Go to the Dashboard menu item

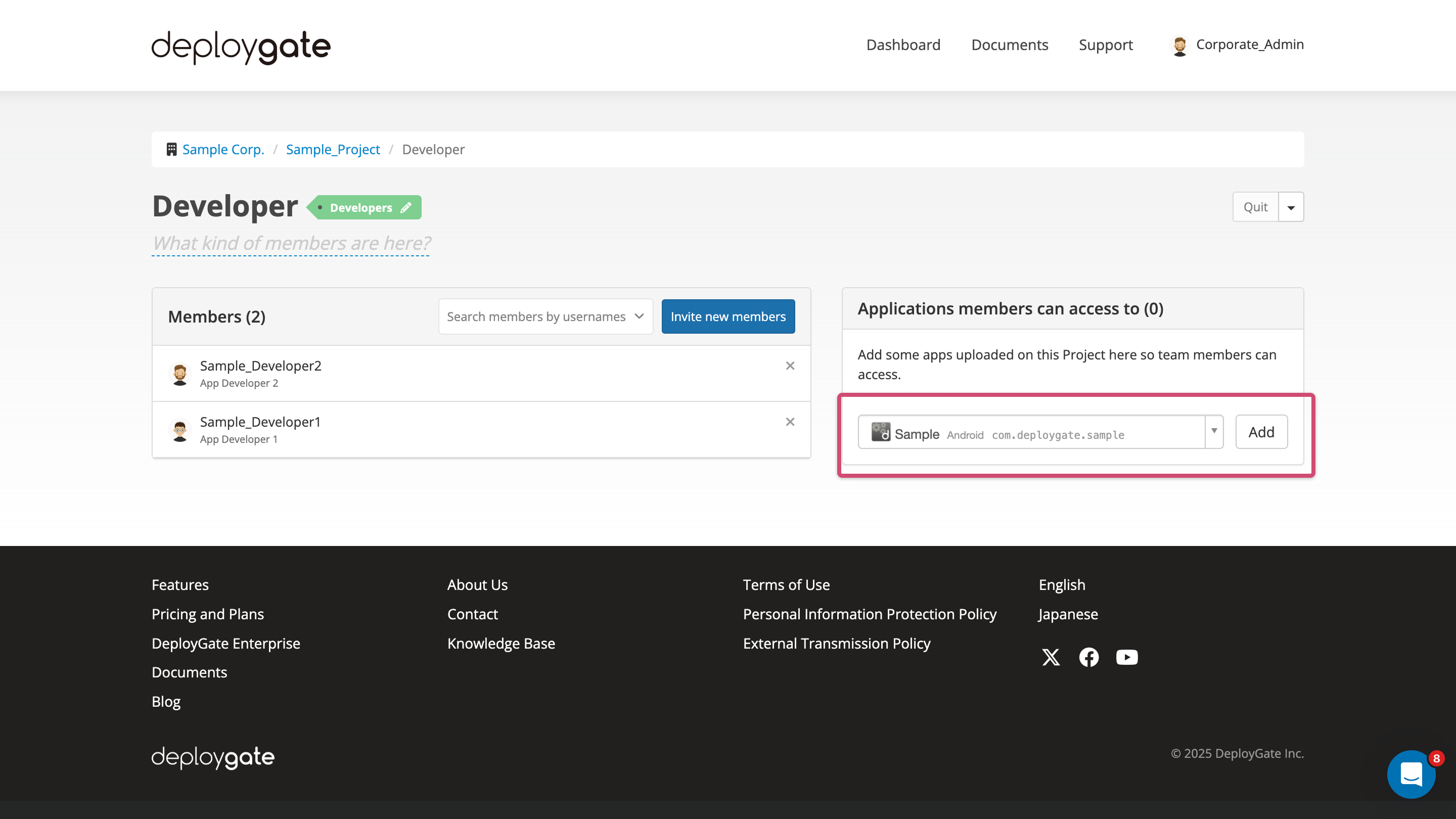tap(902, 44)
